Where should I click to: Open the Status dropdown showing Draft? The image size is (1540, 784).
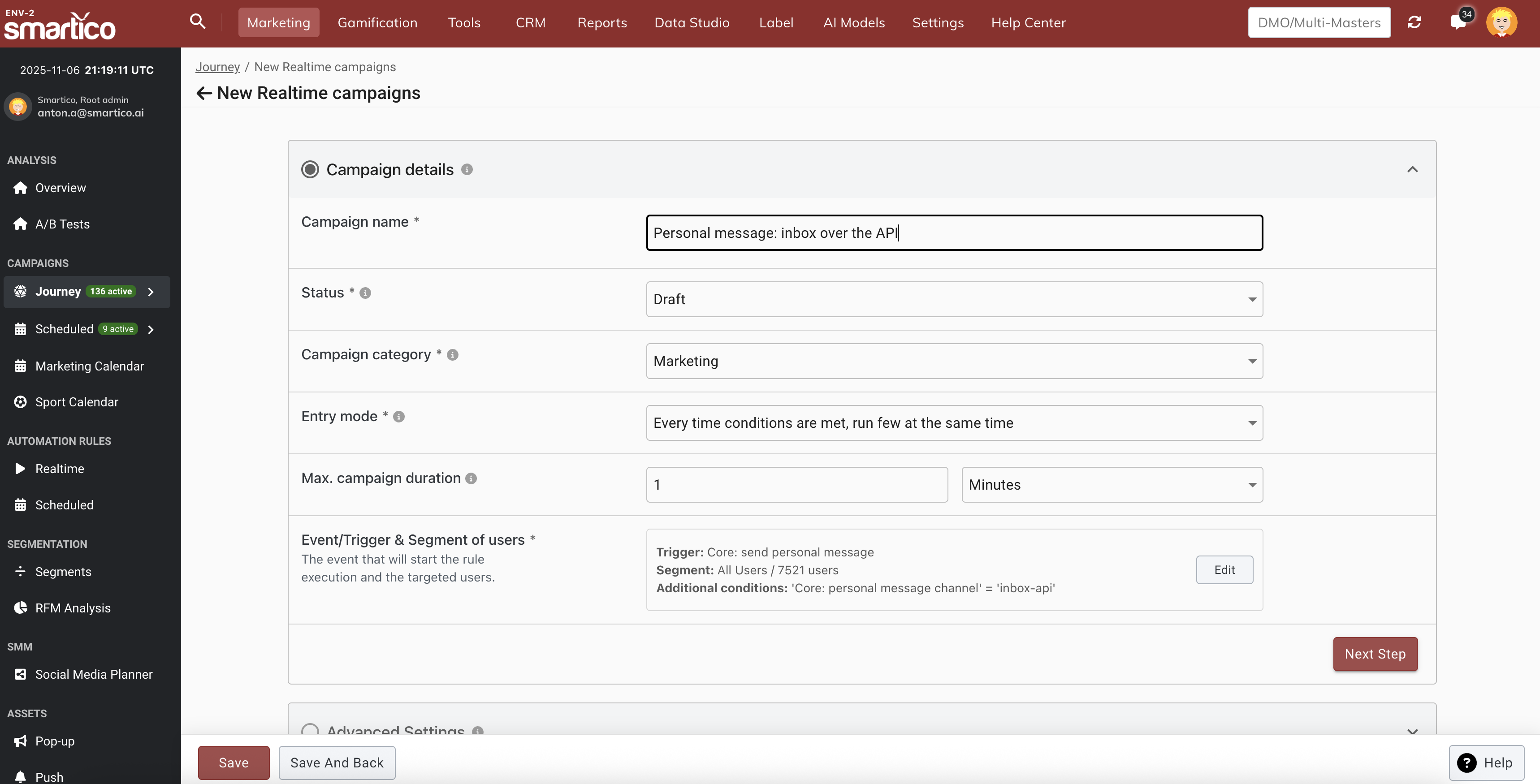point(954,299)
